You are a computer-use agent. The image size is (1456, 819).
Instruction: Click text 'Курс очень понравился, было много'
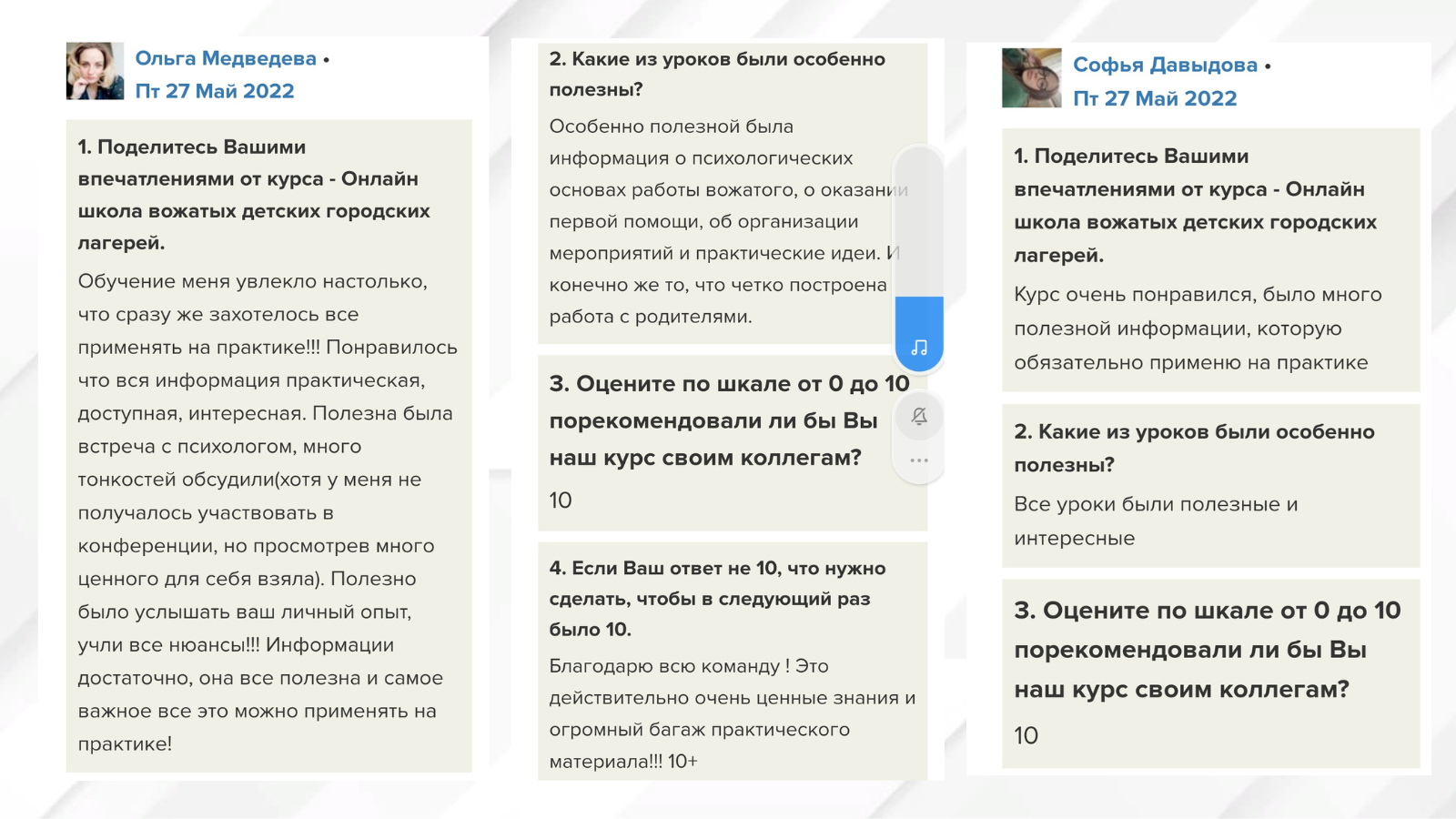coord(1198,295)
